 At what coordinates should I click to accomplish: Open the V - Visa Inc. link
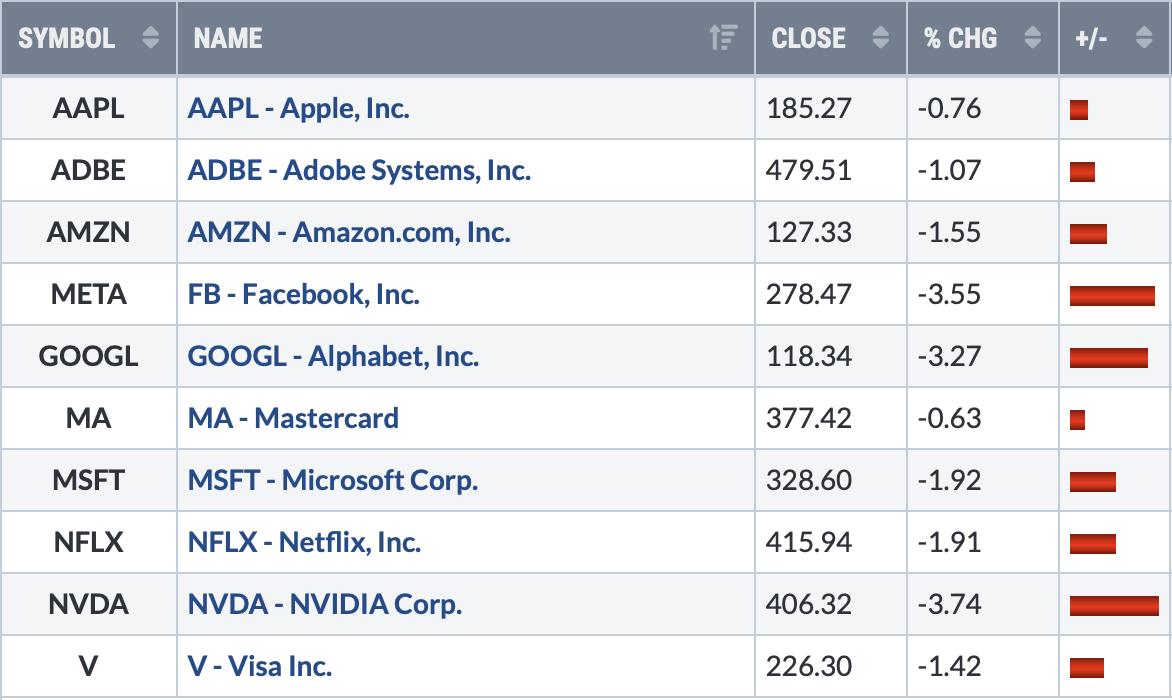click(259, 666)
